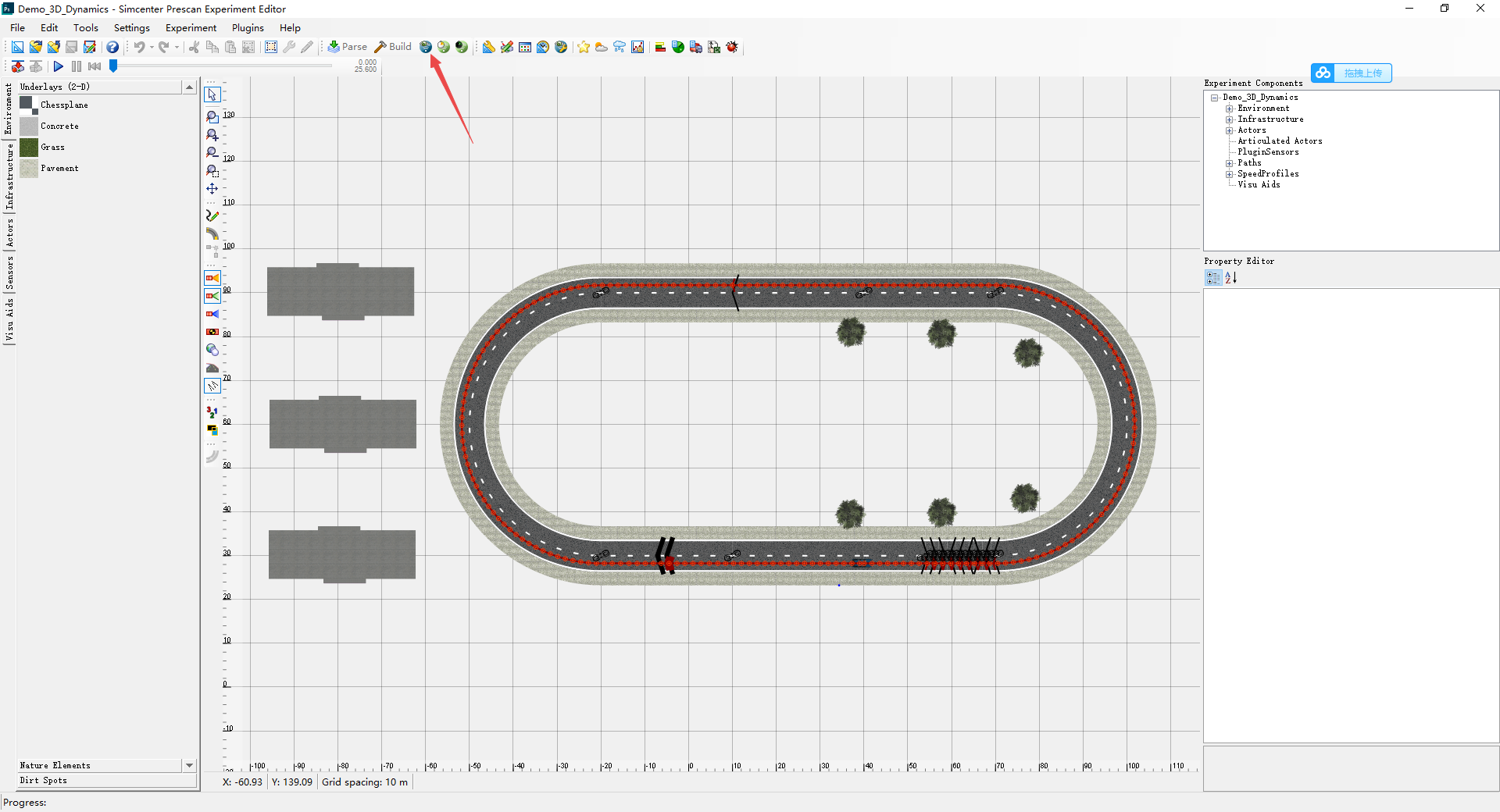1500x812 pixels.
Task: Click the New experiment toolbar icon
Action: [x=17, y=47]
